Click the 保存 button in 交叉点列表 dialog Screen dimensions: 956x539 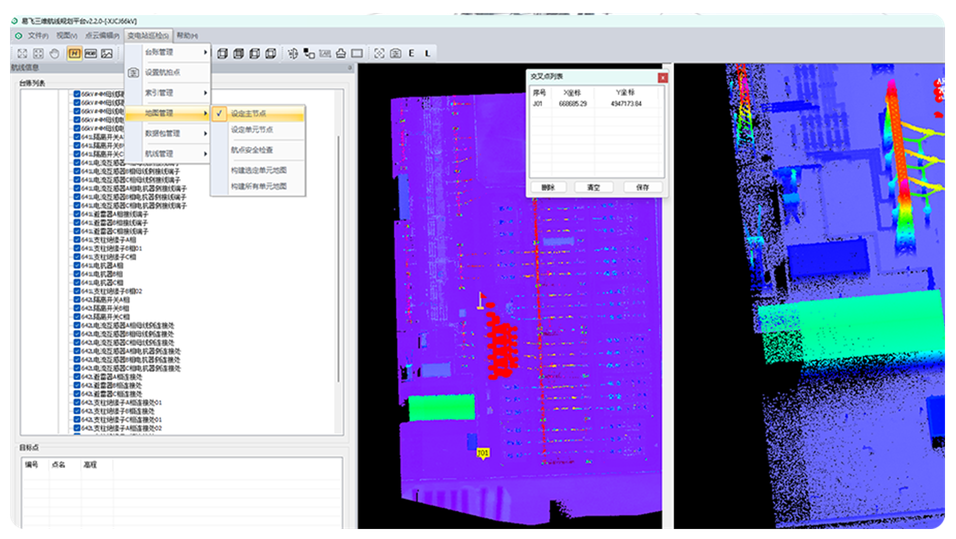click(641, 187)
